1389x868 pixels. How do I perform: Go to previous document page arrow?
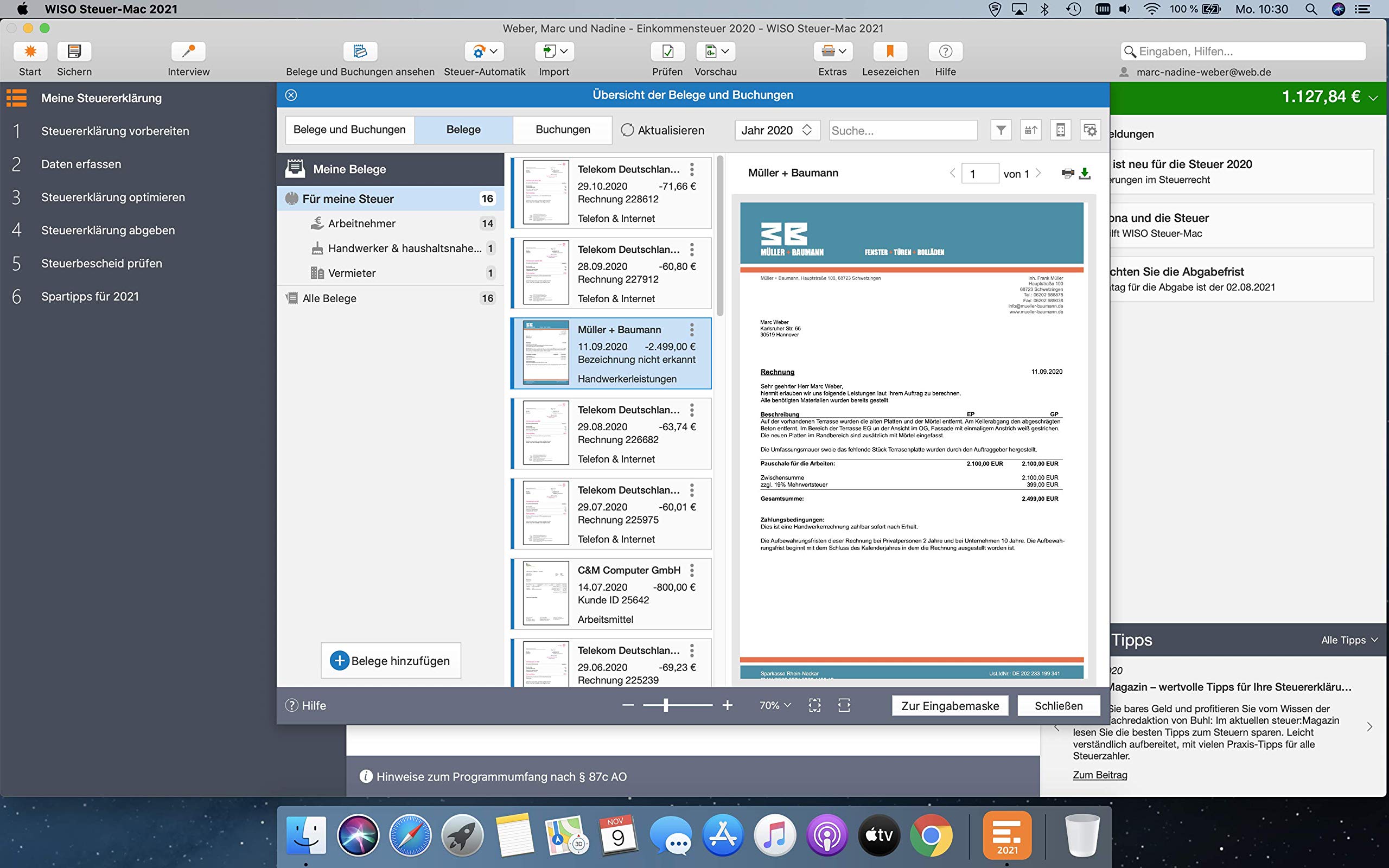953,174
